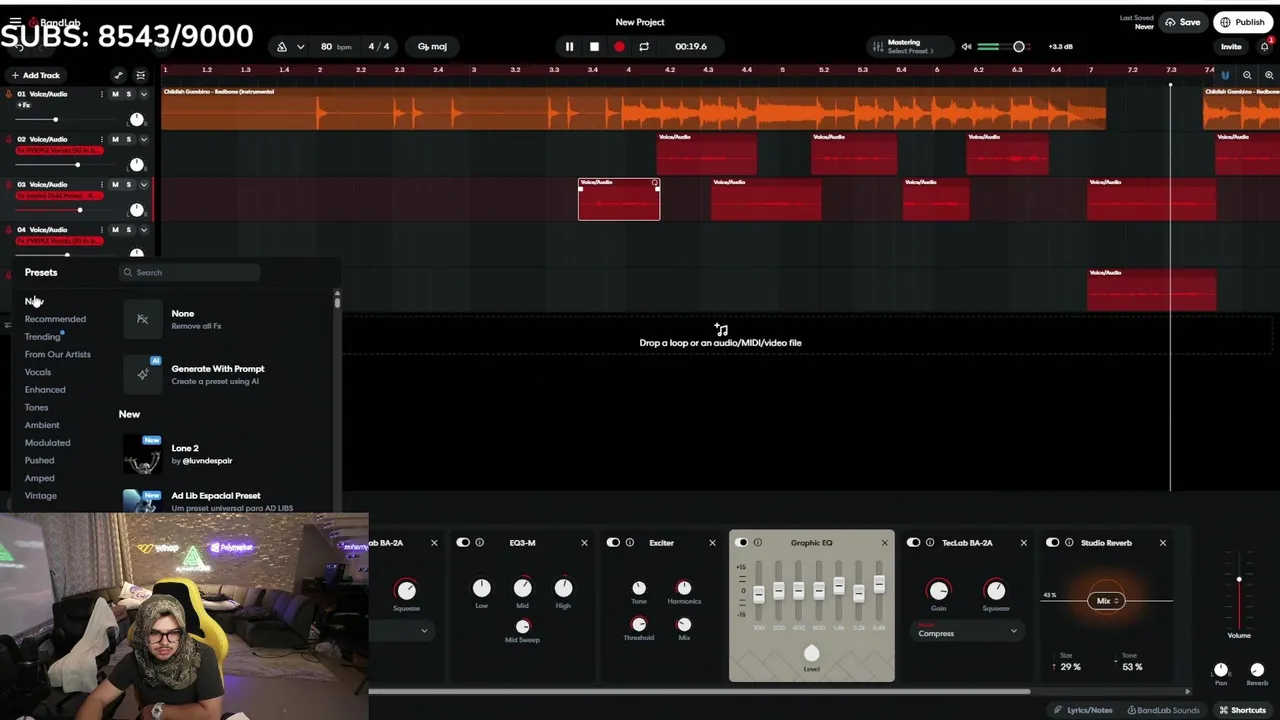The height and width of the screenshot is (720, 1280).
Task: Open the metronome dropdown arrow
Action: [302, 47]
